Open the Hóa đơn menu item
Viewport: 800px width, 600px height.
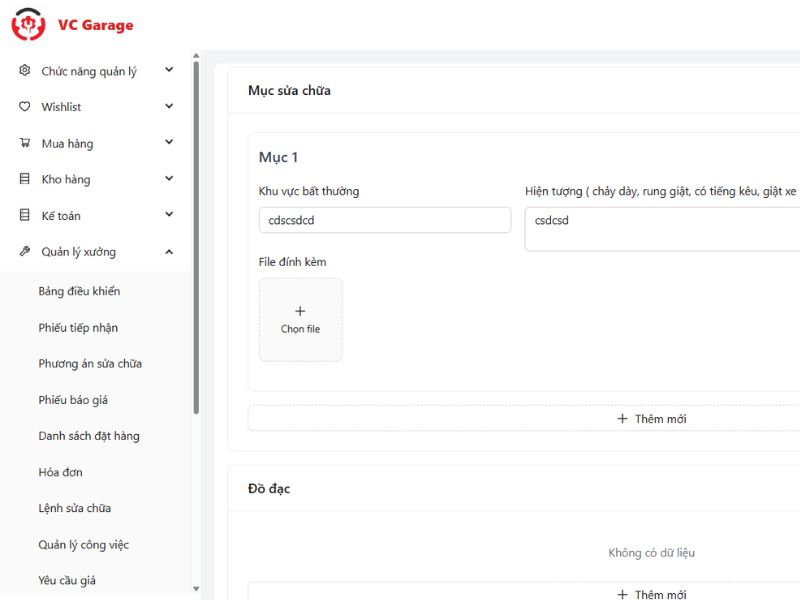point(60,472)
